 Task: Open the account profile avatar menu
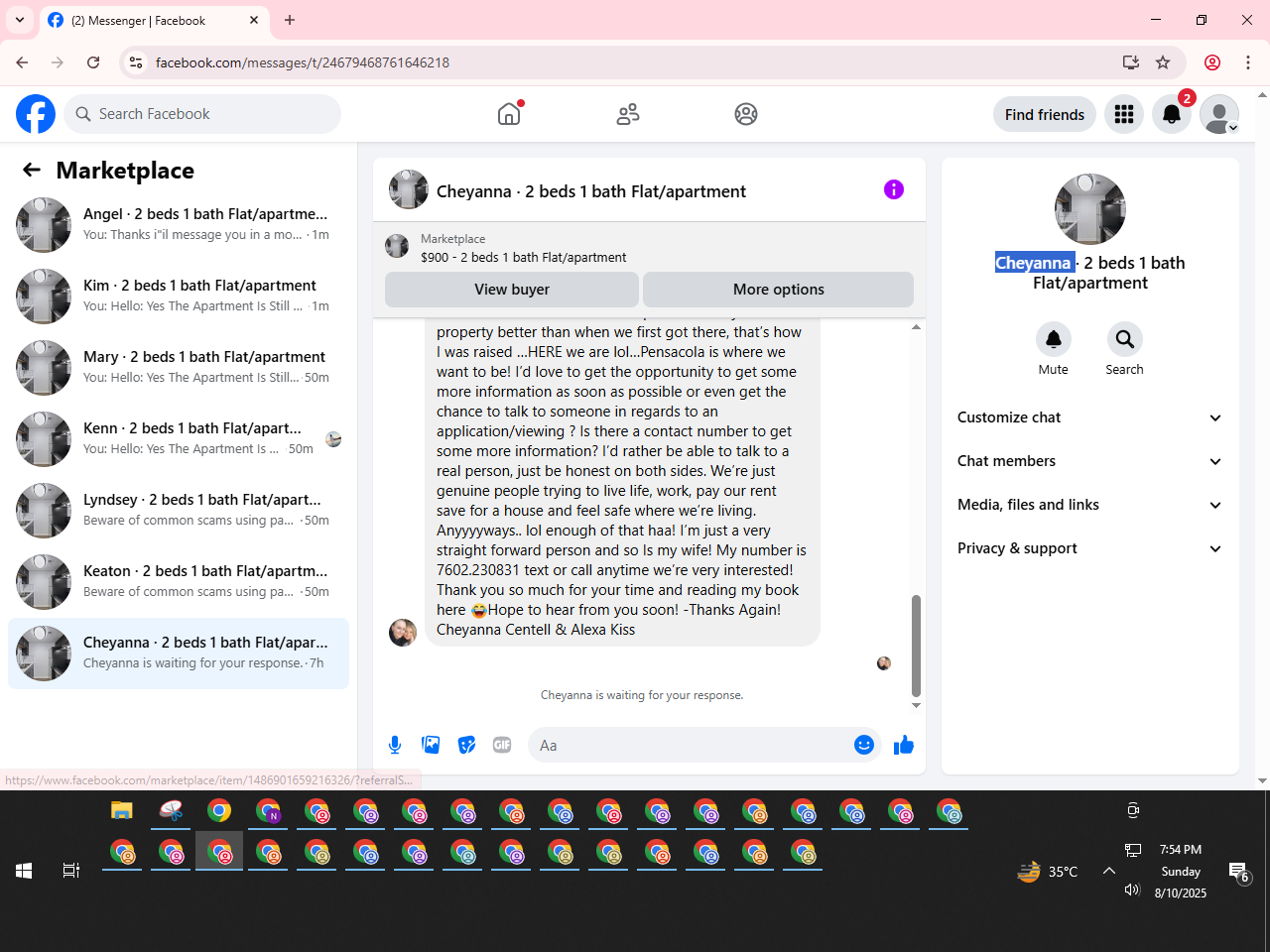click(x=1219, y=114)
